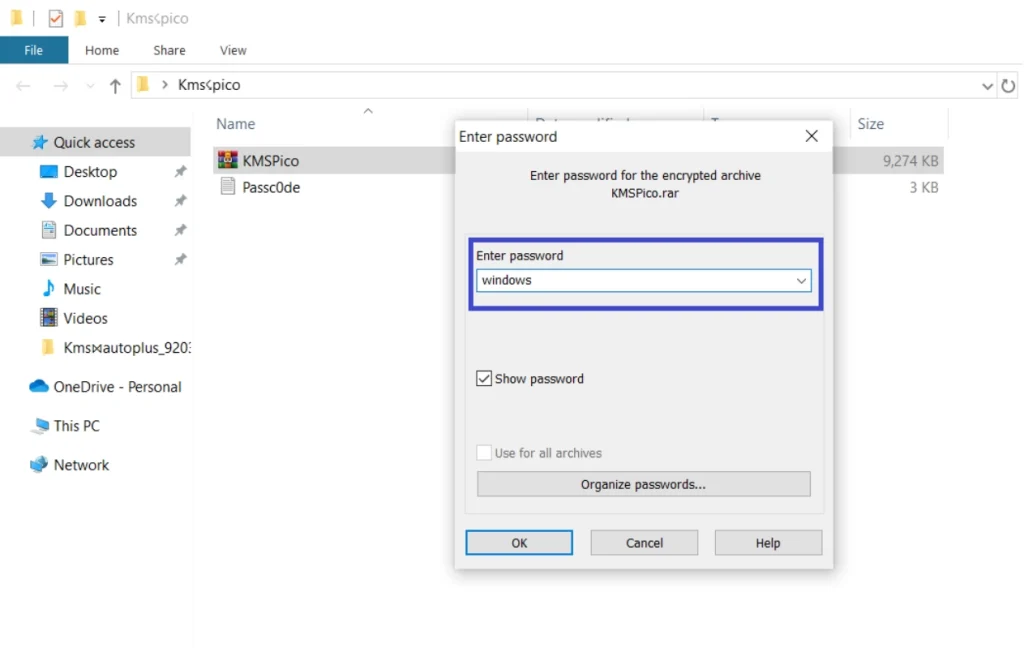Switch to the View ribbon tab
The height and width of the screenshot is (648, 1024).
point(232,50)
